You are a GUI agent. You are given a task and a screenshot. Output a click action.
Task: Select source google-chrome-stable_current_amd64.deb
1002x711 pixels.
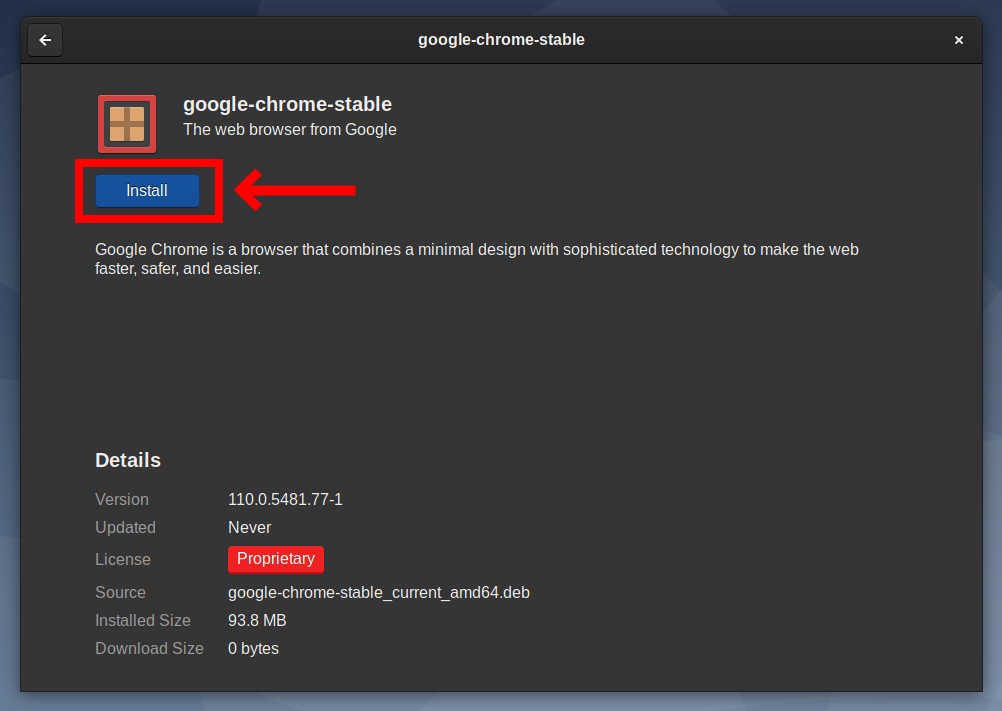[379, 593]
